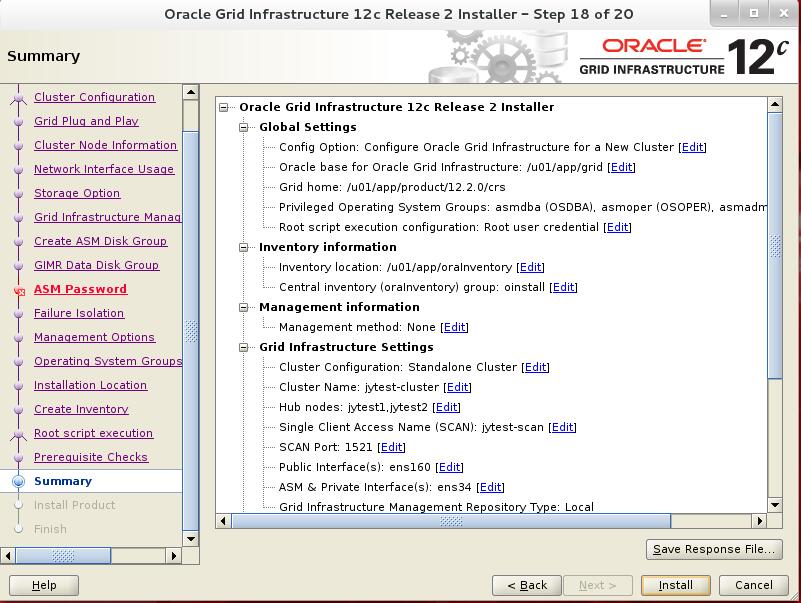The image size is (801, 603).
Task: Open GIMR Data Disk Group step
Action: (97, 265)
